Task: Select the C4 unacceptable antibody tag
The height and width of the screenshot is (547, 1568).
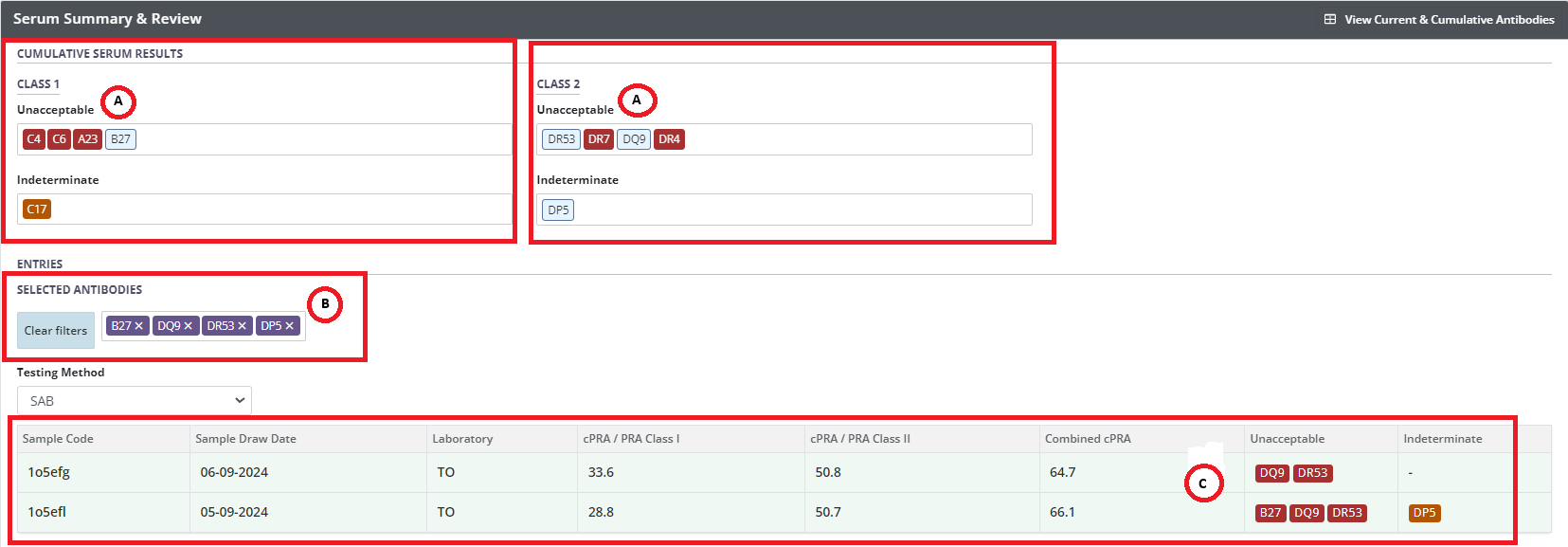Action: (34, 139)
